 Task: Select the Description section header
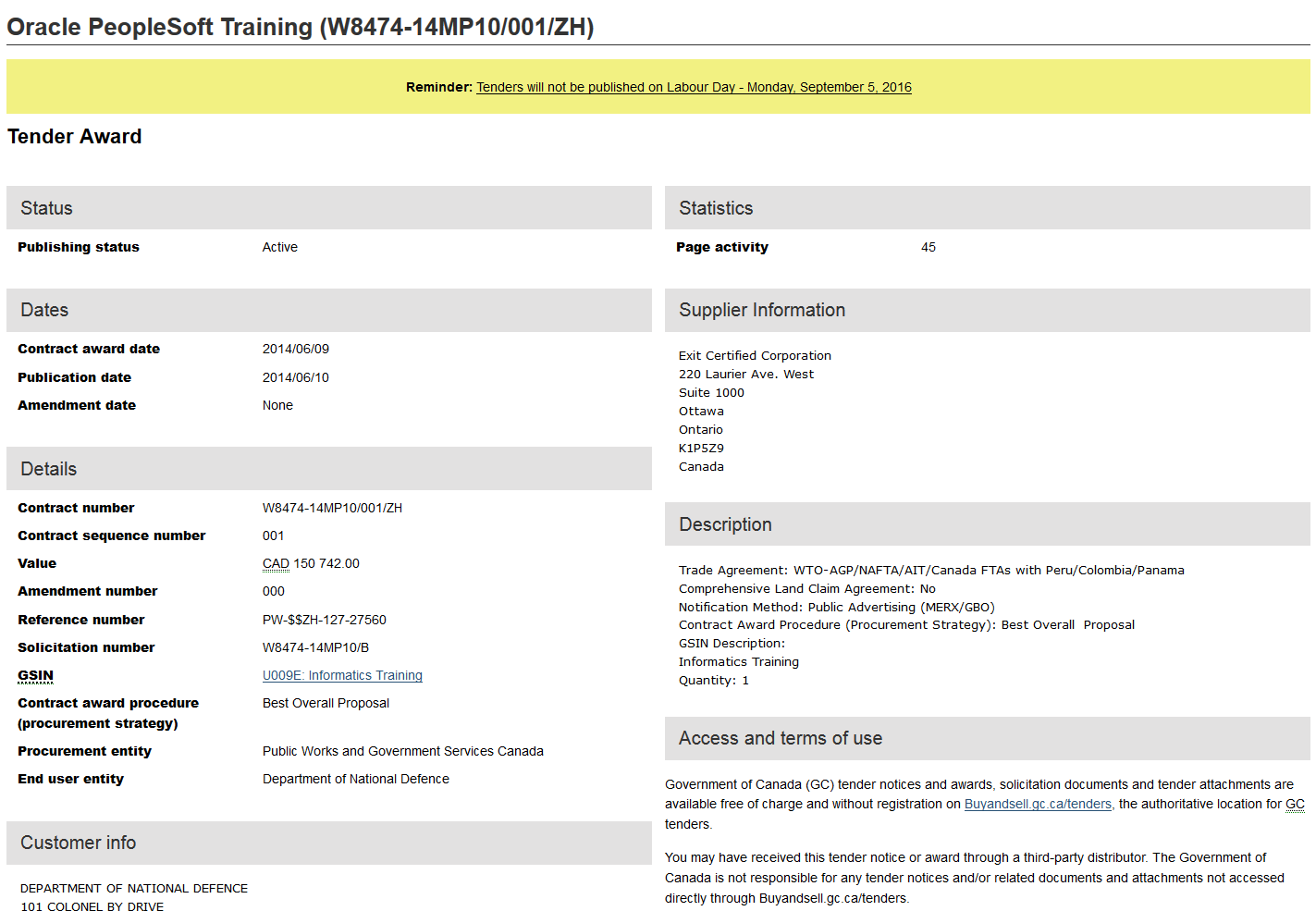point(988,524)
